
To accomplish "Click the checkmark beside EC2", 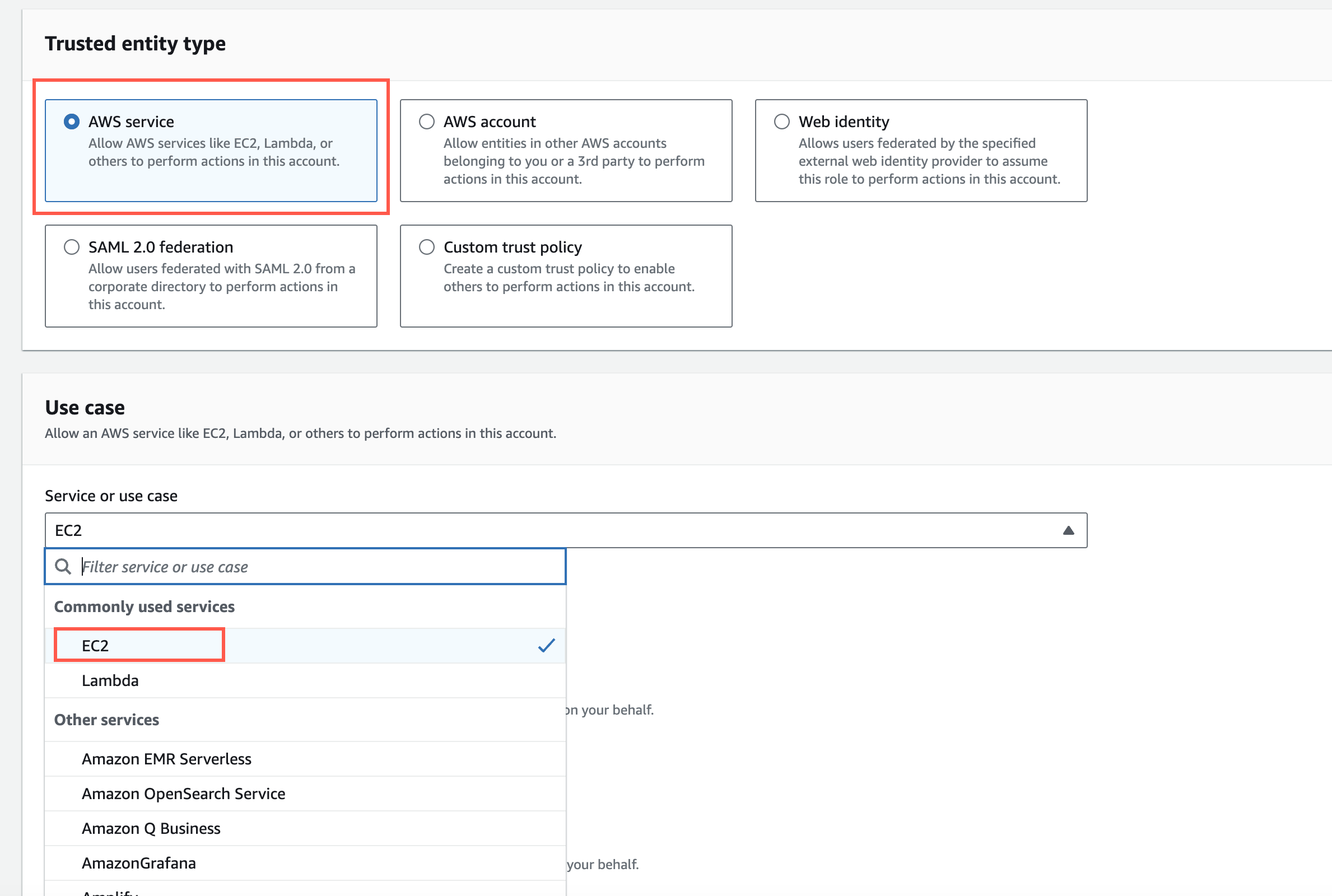I will point(546,645).
